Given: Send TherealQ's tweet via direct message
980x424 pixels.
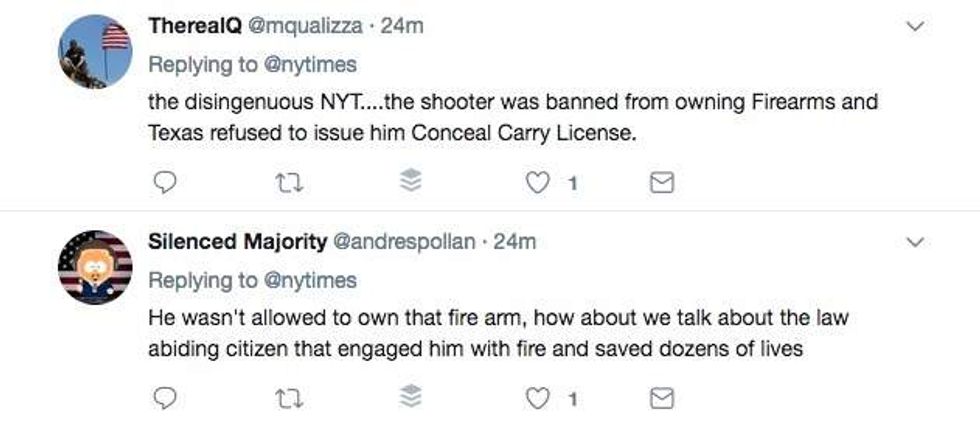Looking at the screenshot, I should pyautogui.click(x=662, y=182).
